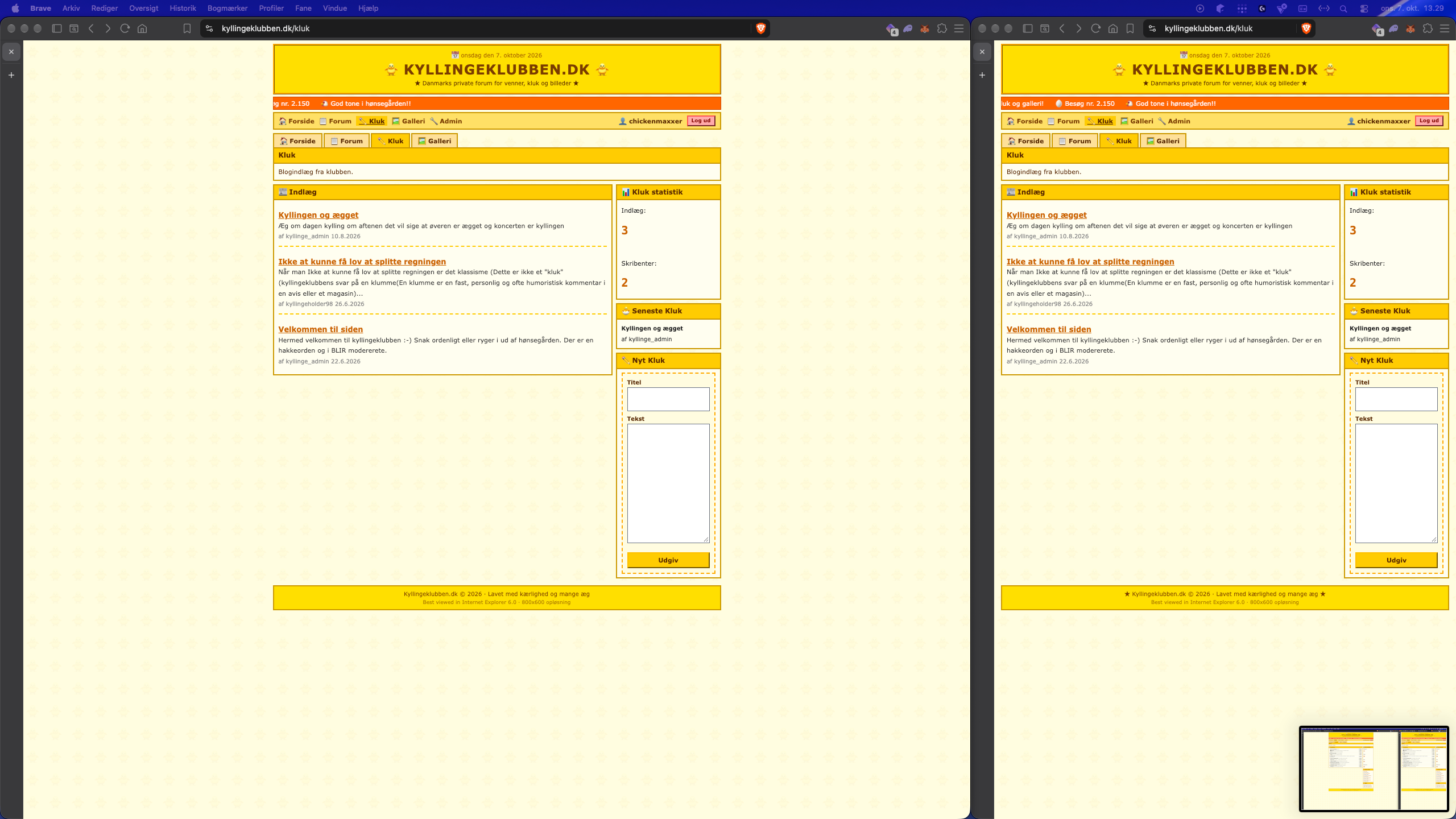View site information icon in left address bar
The image size is (1456, 819).
(209, 28)
